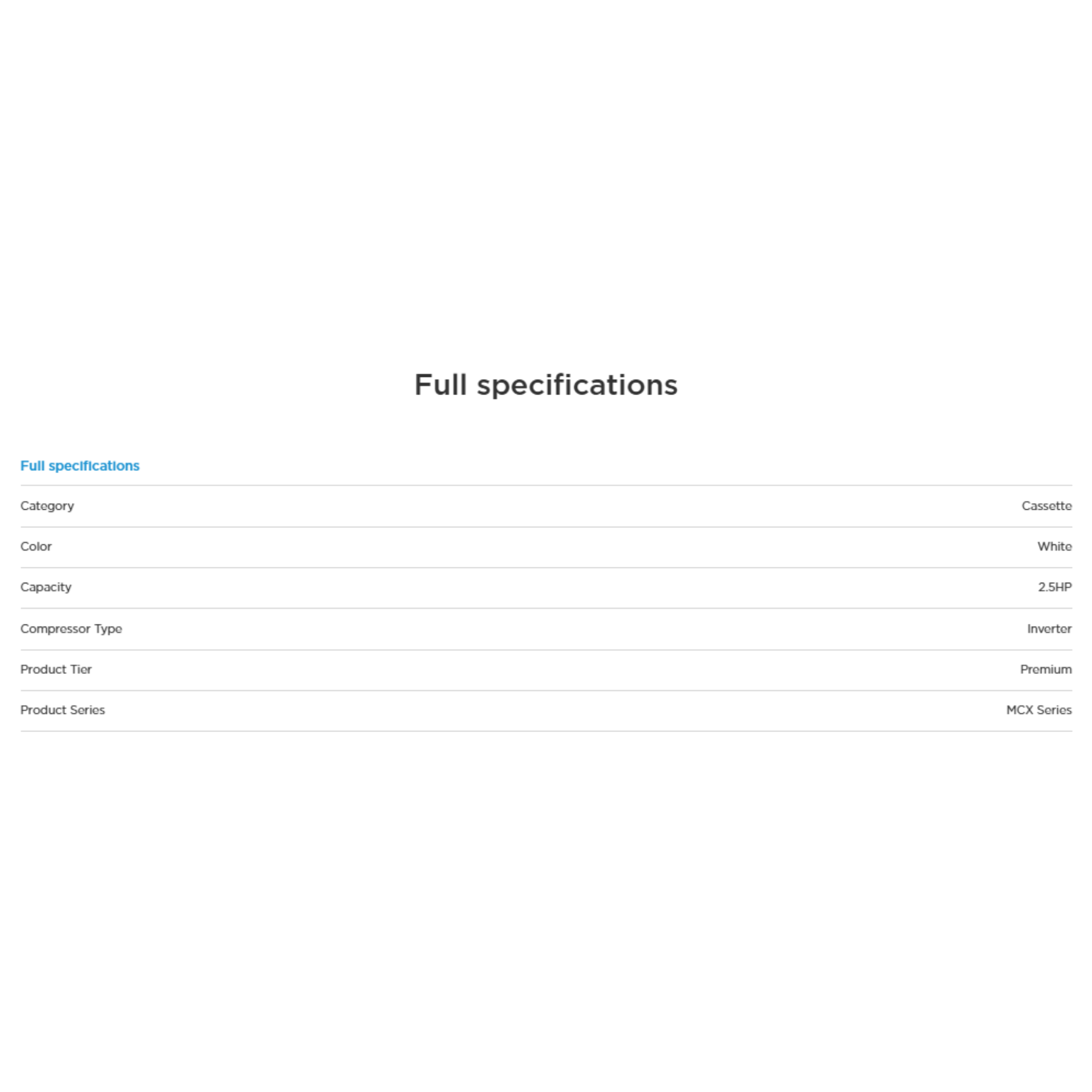Click the Cassette category value

pyautogui.click(x=1046, y=506)
